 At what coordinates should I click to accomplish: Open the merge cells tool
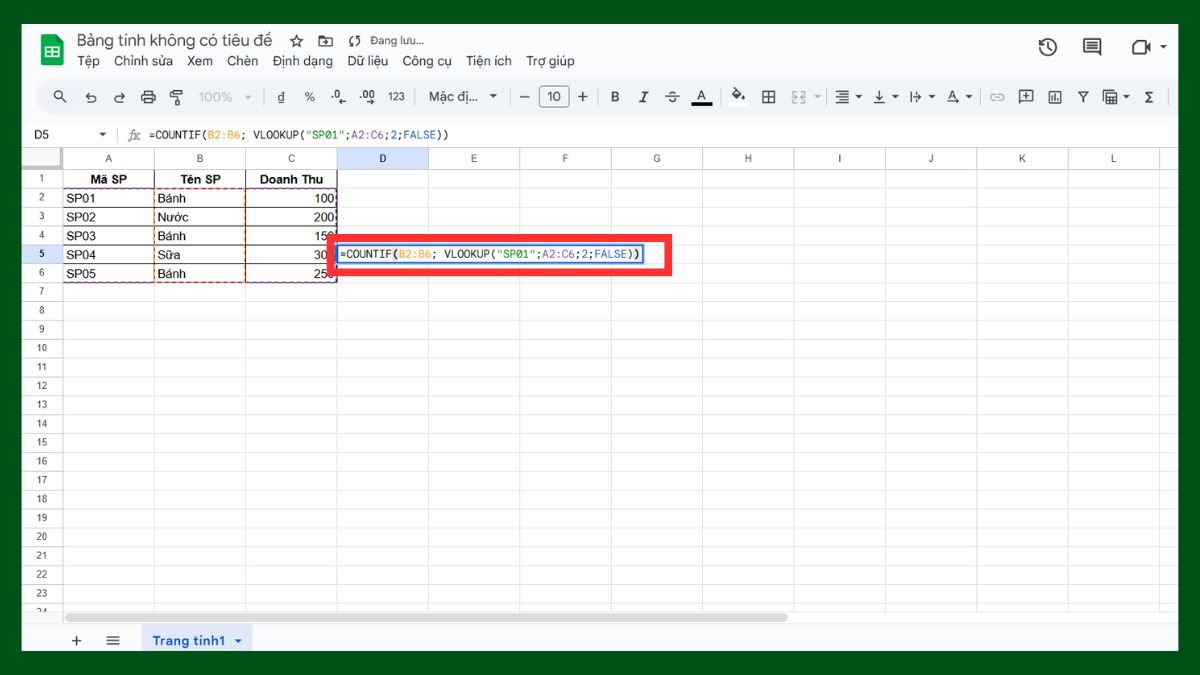tap(798, 97)
